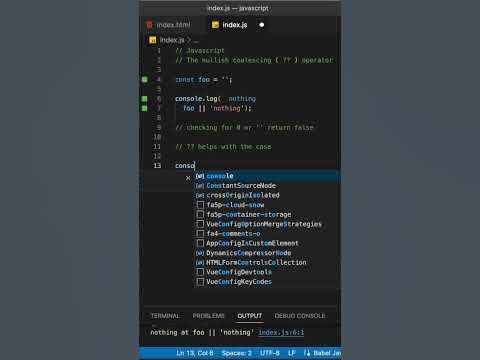Close the suggestion details with the X
This screenshot has width=480, height=360.
pyautogui.click(x=188, y=178)
